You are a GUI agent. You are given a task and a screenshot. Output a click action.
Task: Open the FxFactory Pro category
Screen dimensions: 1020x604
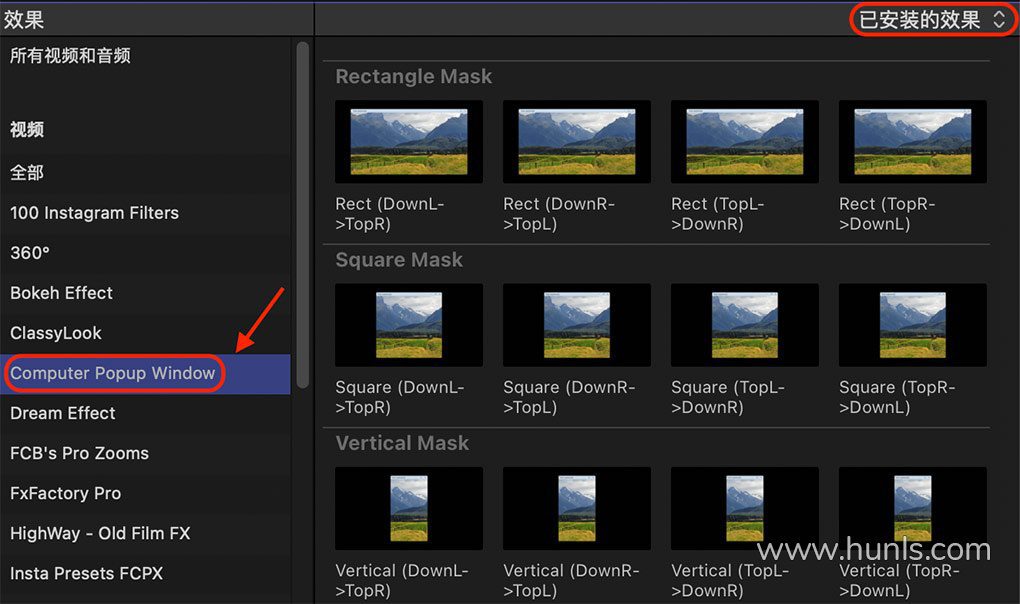coord(65,493)
